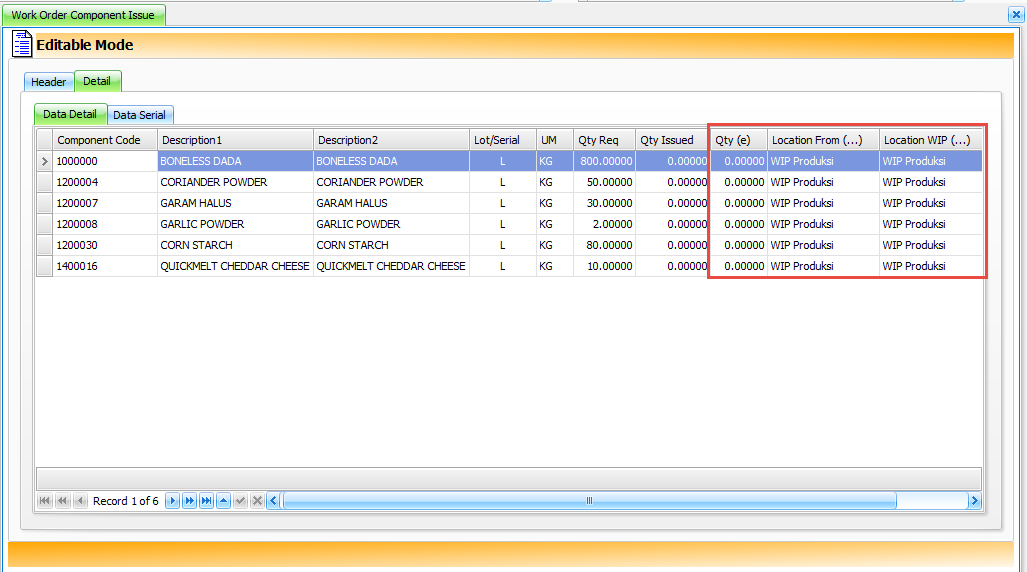
Task: Select GARAM HALUS in Description2 column
Action: pyautogui.click(x=391, y=203)
